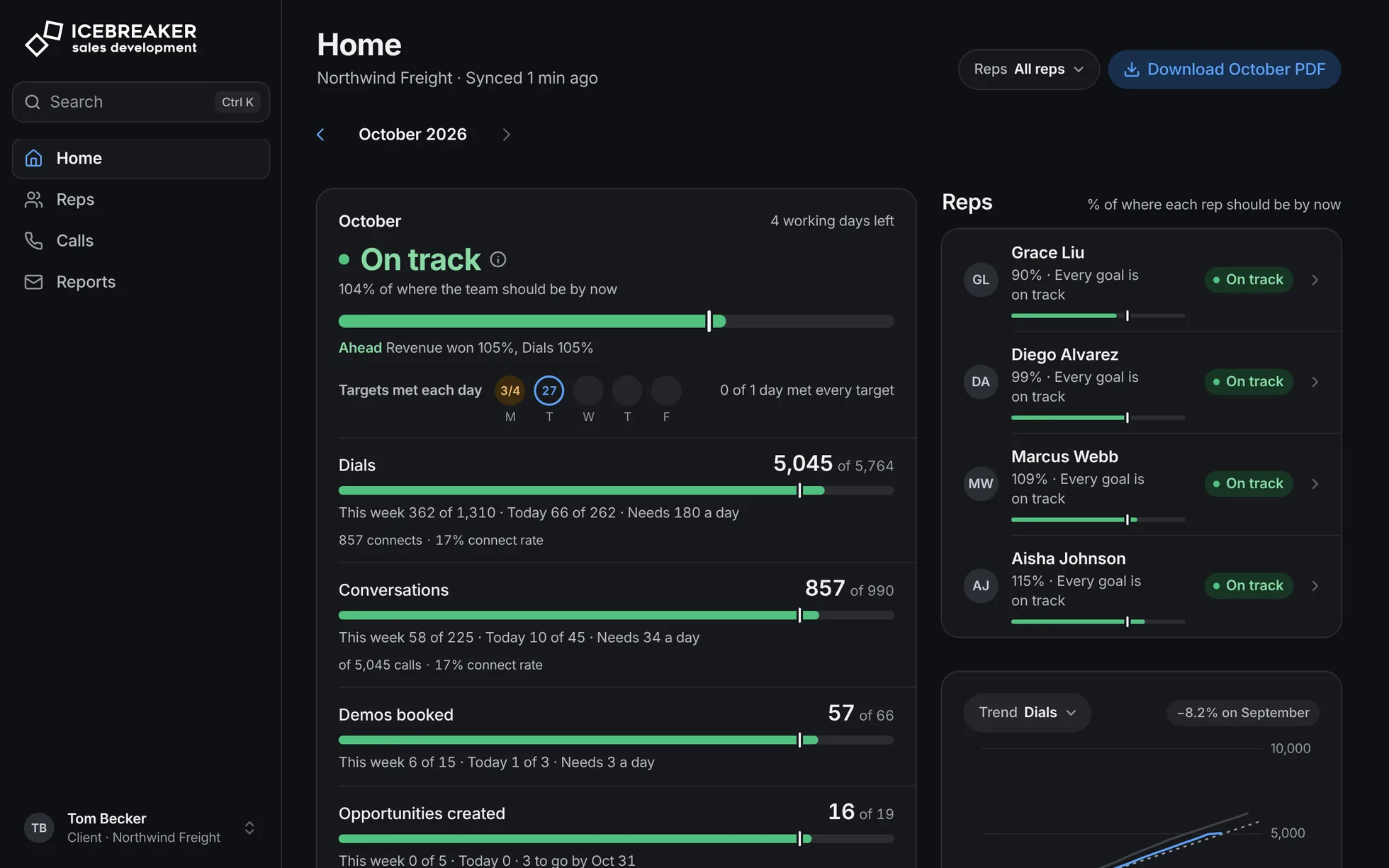This screenshot has width=1389, height=868.
Task: Click the TB user avatar
Action: pyautogui.click(x=39, y=828)
